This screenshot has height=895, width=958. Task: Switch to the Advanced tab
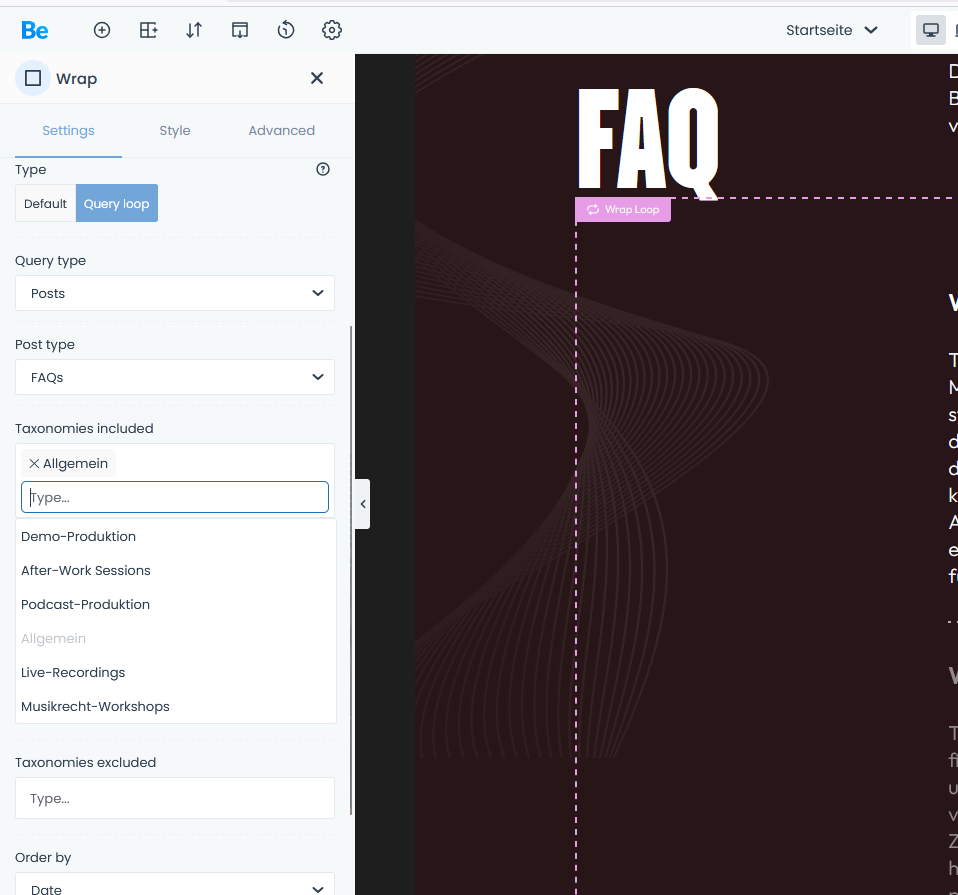click(x=281, y=130)
